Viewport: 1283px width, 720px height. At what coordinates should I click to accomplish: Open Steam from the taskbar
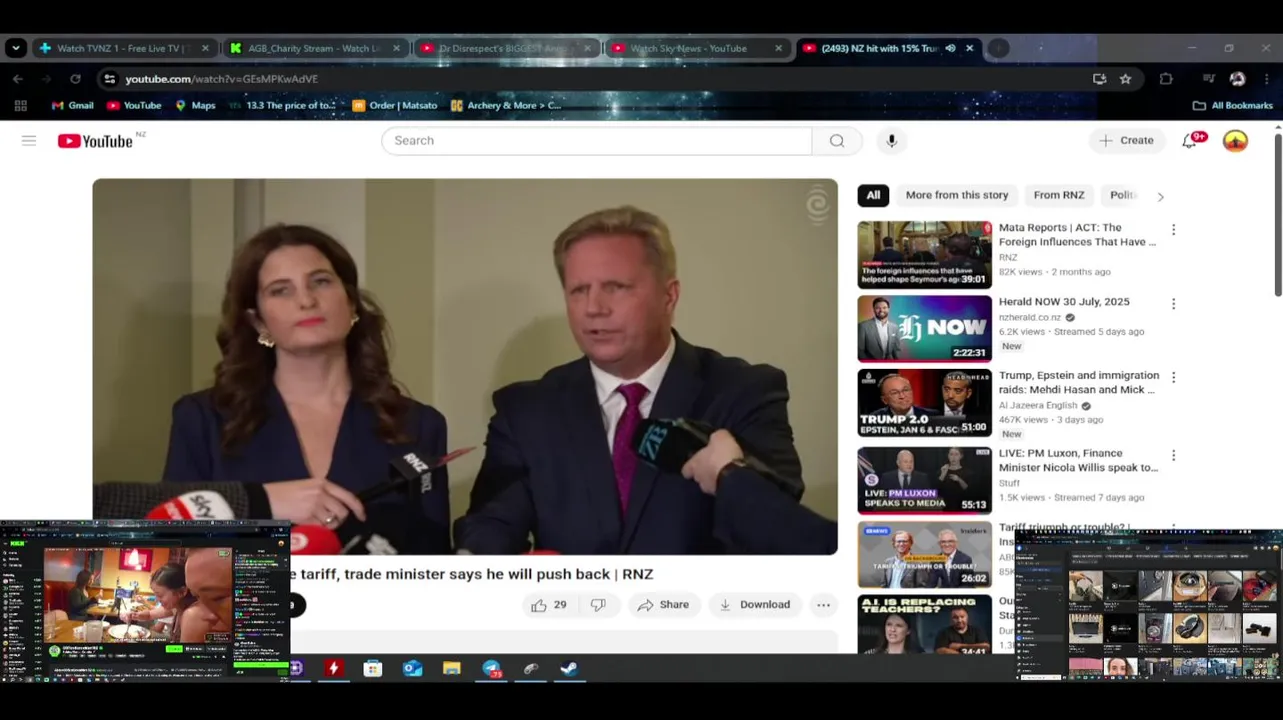click(569, 668)
